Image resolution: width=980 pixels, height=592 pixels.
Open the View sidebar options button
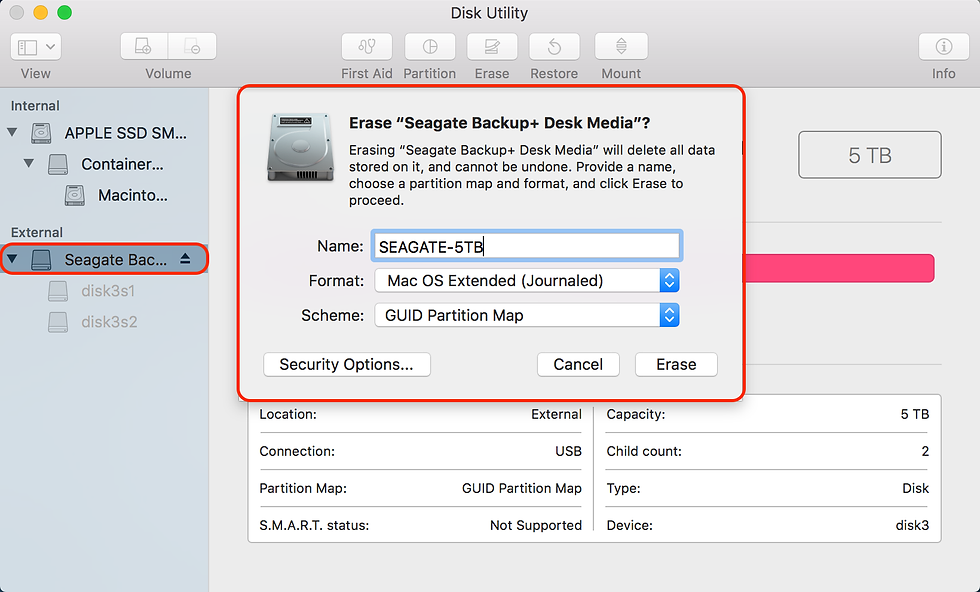coord(36,47)
